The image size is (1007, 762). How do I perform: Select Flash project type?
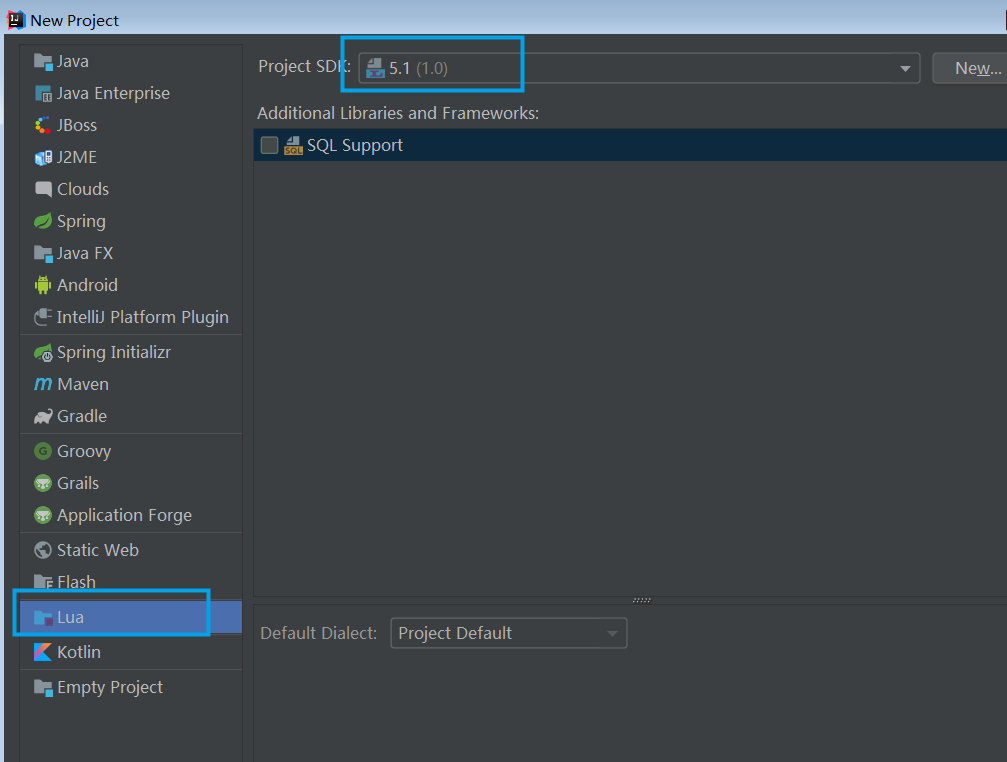pos(131,582)
